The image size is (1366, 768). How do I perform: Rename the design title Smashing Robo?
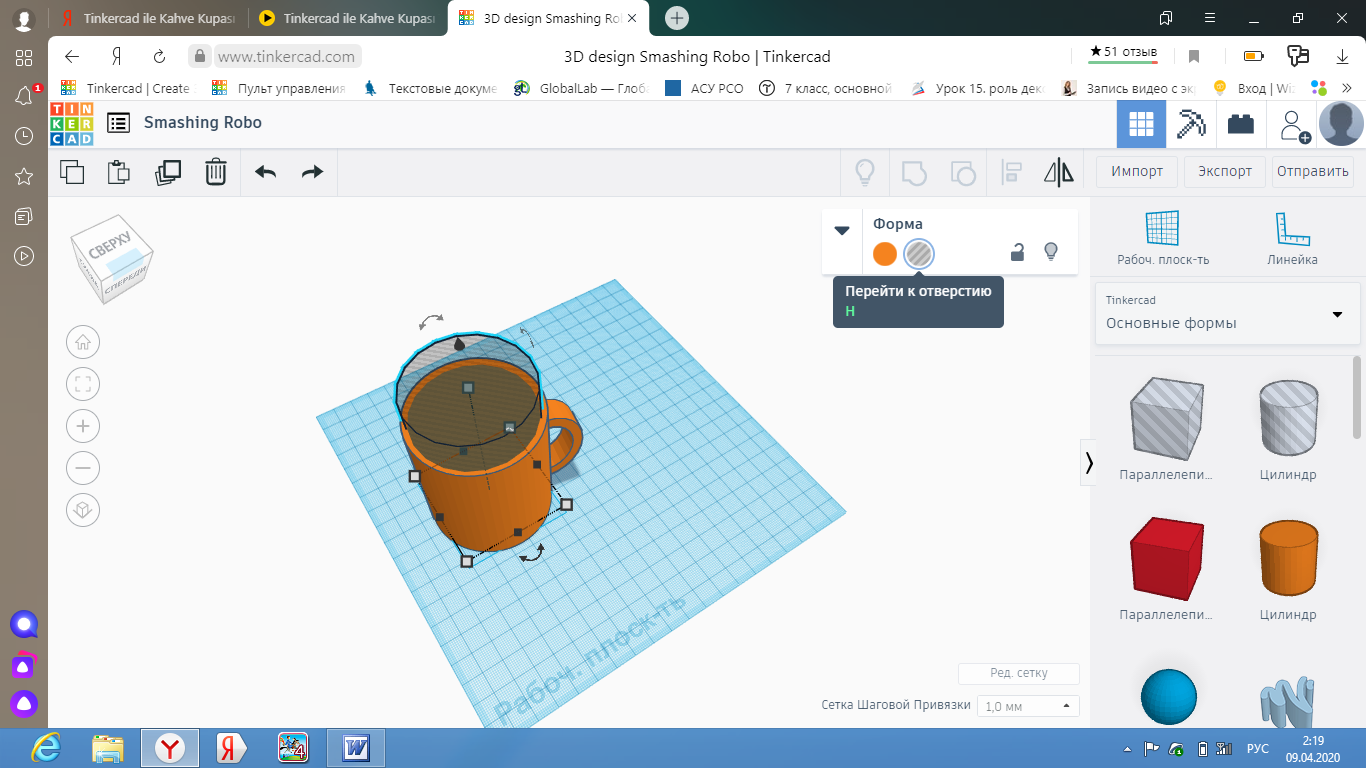tap(203, 123)
